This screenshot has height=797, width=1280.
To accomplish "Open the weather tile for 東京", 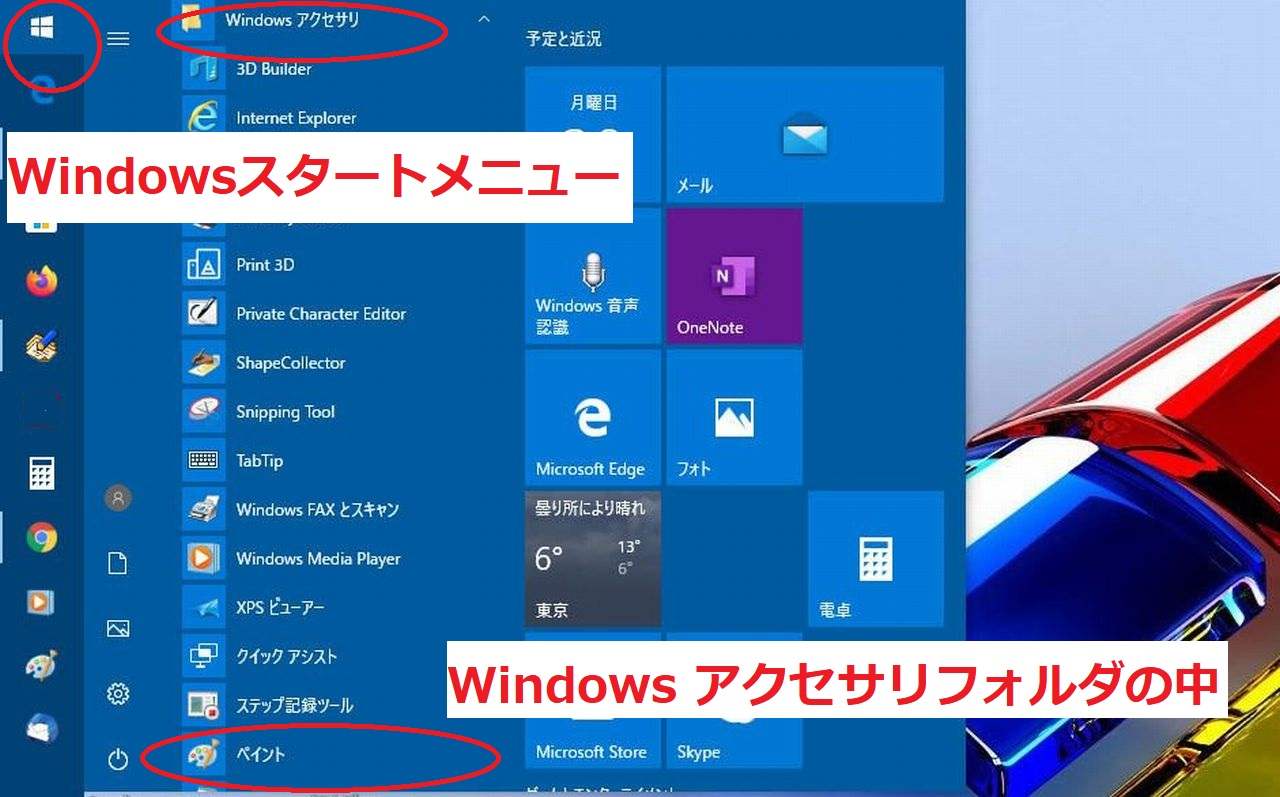I will [x=593, y=559].
